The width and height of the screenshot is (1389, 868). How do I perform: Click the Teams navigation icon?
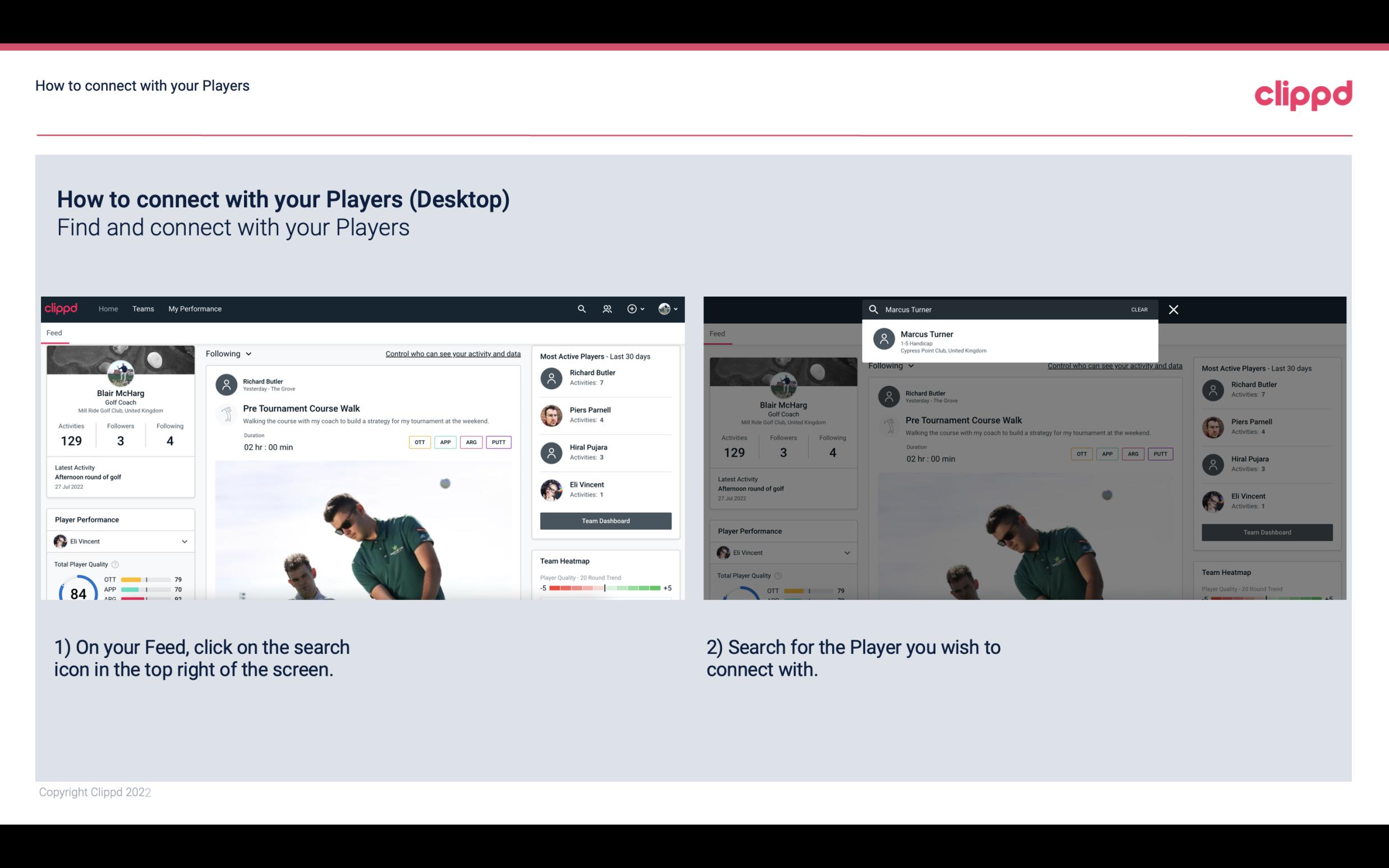tap(142, 308)
